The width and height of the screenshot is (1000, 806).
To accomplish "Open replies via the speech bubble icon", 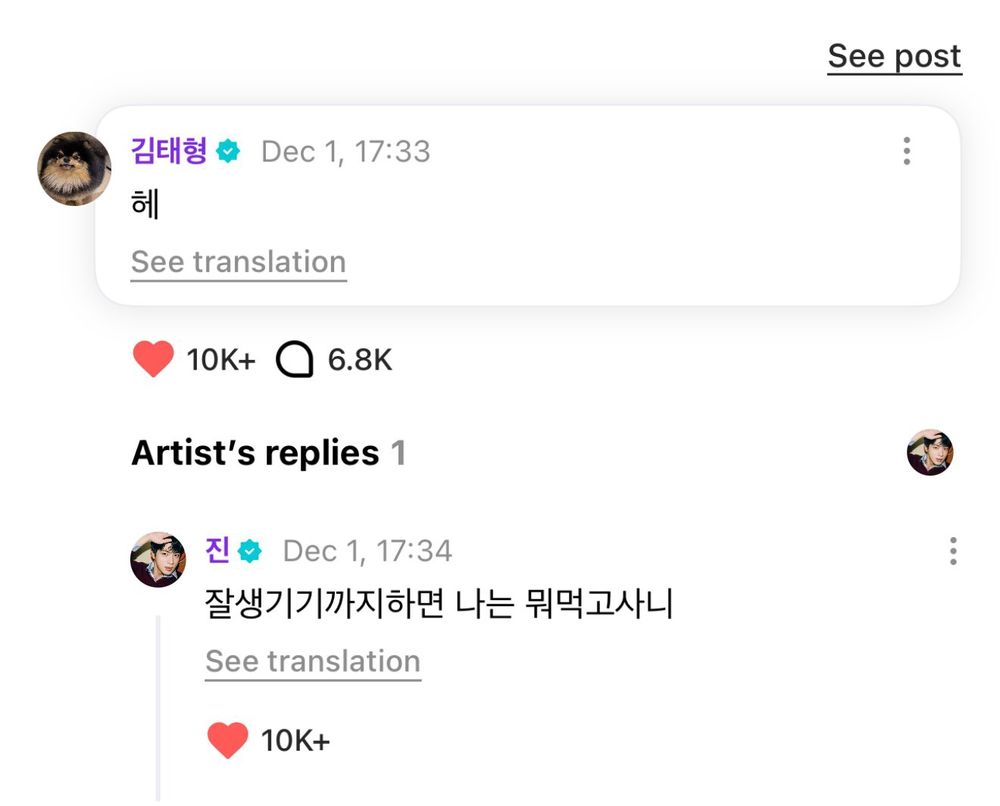I will pyautogui.click(x=294, y=360).
